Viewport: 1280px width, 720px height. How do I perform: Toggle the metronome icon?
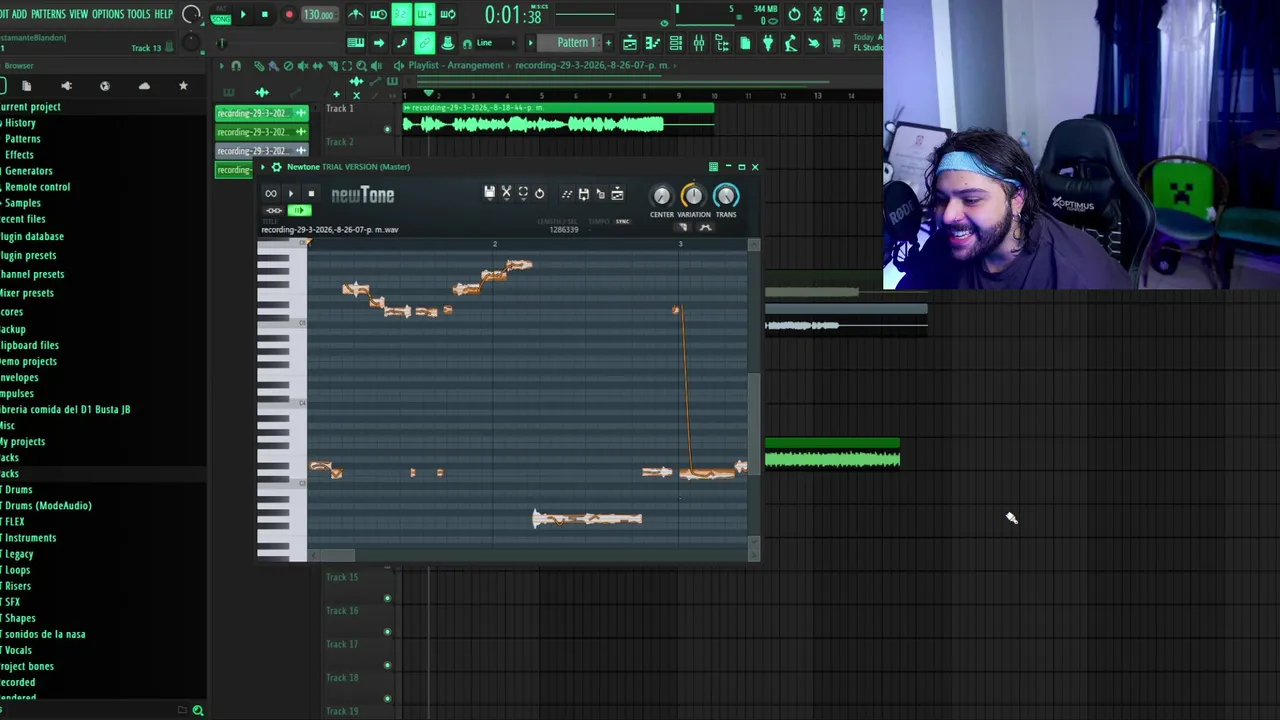click(x=355, y=14)
